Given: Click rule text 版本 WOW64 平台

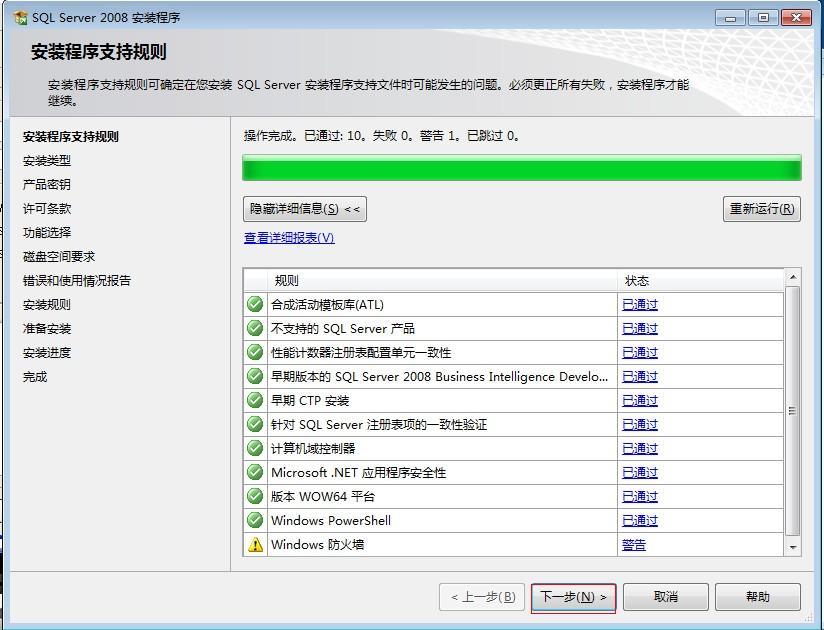Looking at the screenshot, I should point(323,497).
